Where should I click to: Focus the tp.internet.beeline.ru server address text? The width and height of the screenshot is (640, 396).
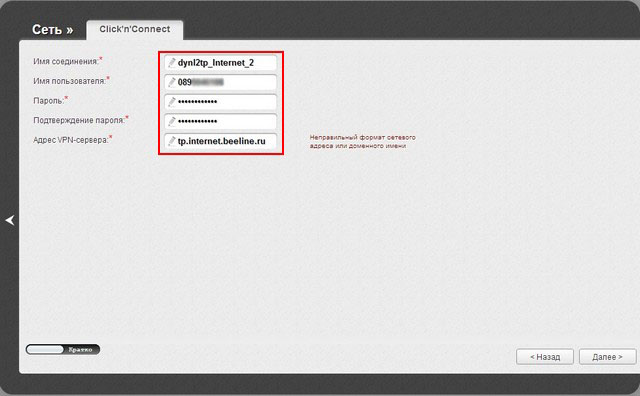222,141
